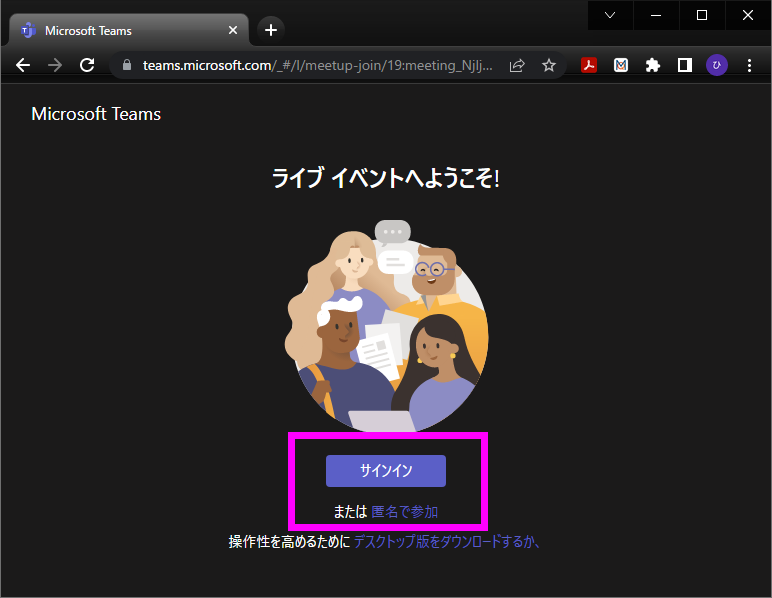Click the address bar URL field

[x=318, y=65]
